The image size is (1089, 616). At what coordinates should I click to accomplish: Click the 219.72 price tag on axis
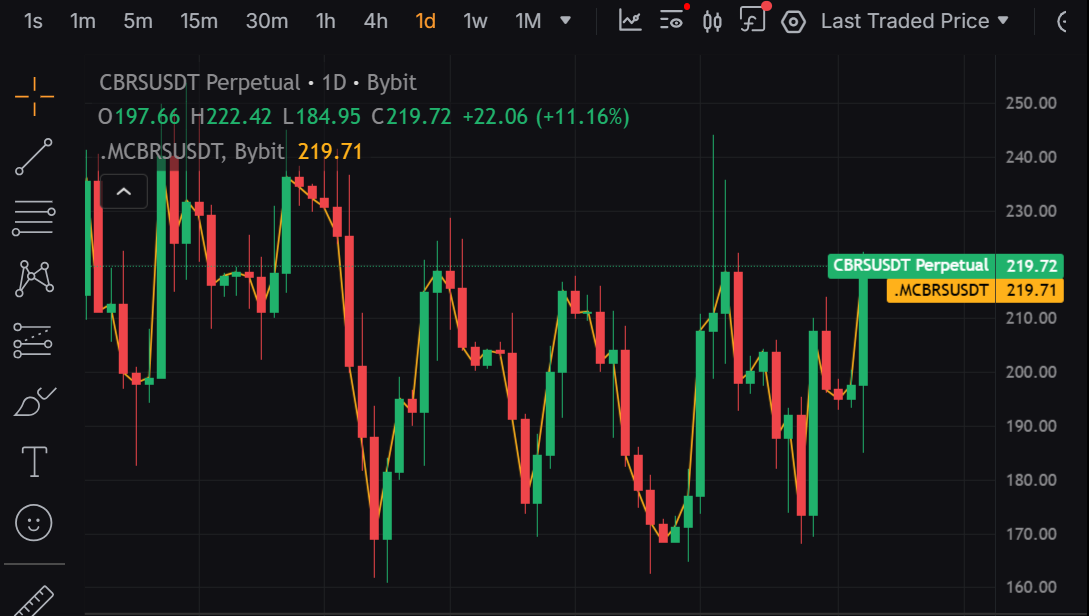tap(1030, 265)
